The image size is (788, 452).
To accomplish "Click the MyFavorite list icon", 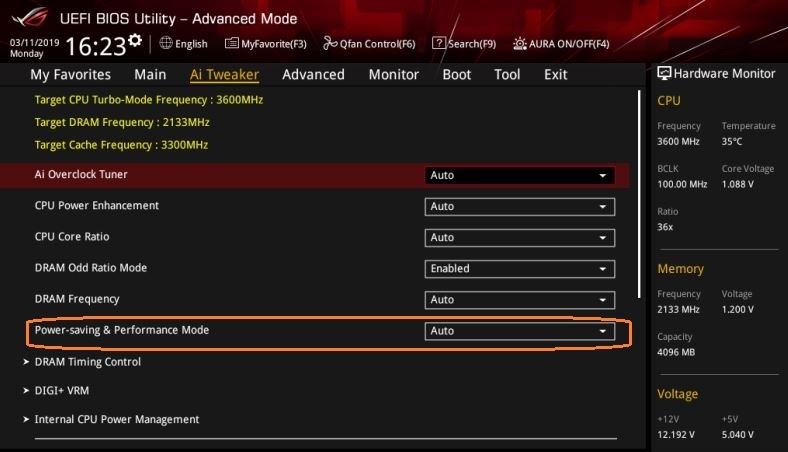I will (x=231, y=43).
